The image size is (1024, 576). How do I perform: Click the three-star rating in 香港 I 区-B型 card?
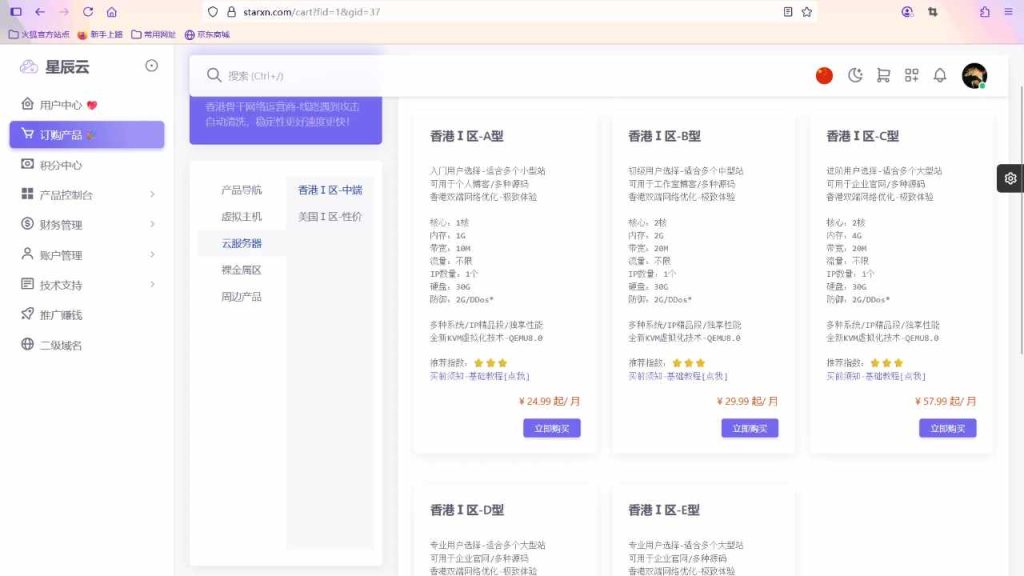(689, 363)
